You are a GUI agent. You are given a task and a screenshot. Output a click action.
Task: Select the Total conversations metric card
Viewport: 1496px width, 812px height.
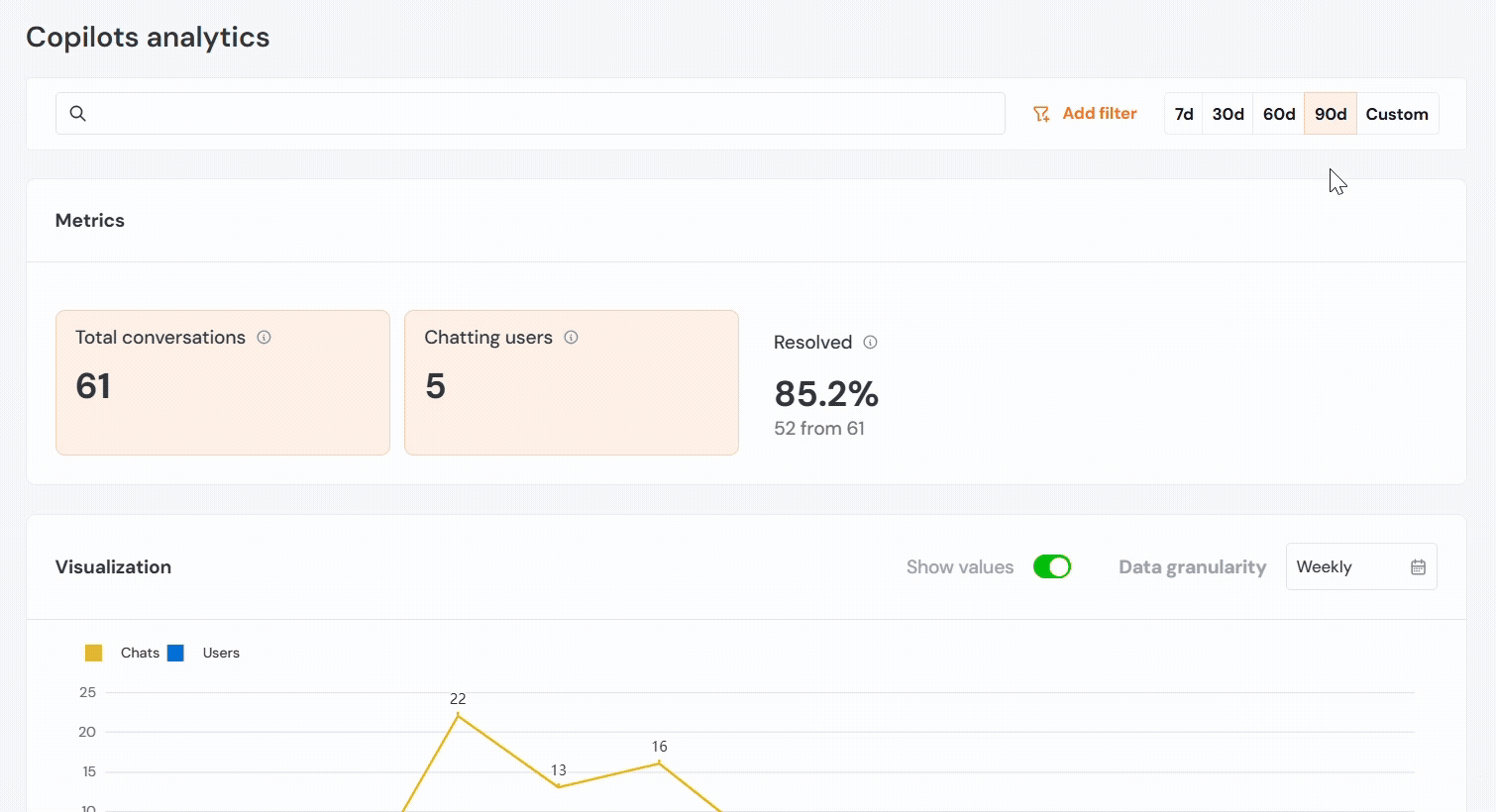click(x=223, y=383)
